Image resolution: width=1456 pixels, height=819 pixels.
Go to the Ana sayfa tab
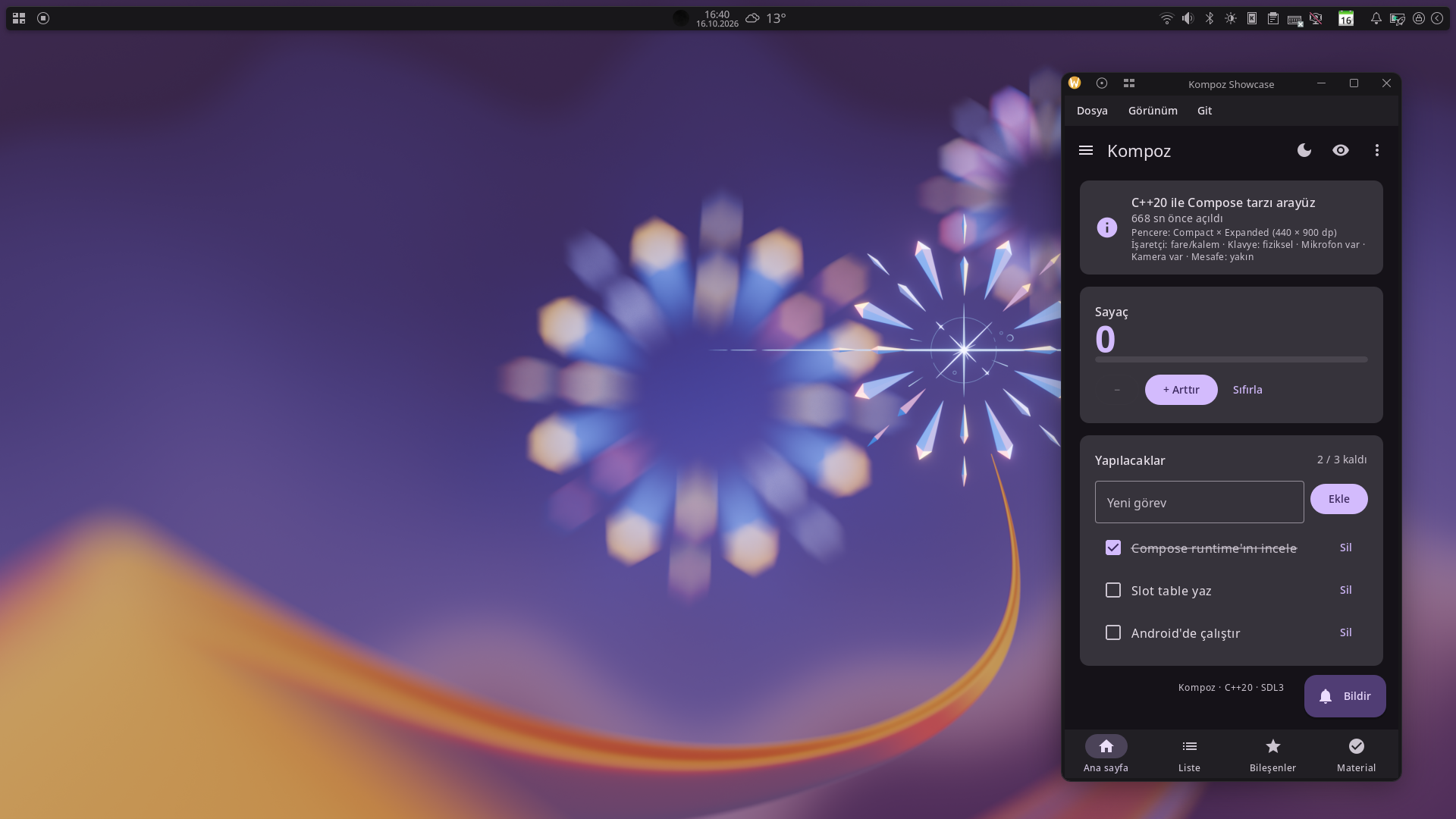(x=1106, y=755)
